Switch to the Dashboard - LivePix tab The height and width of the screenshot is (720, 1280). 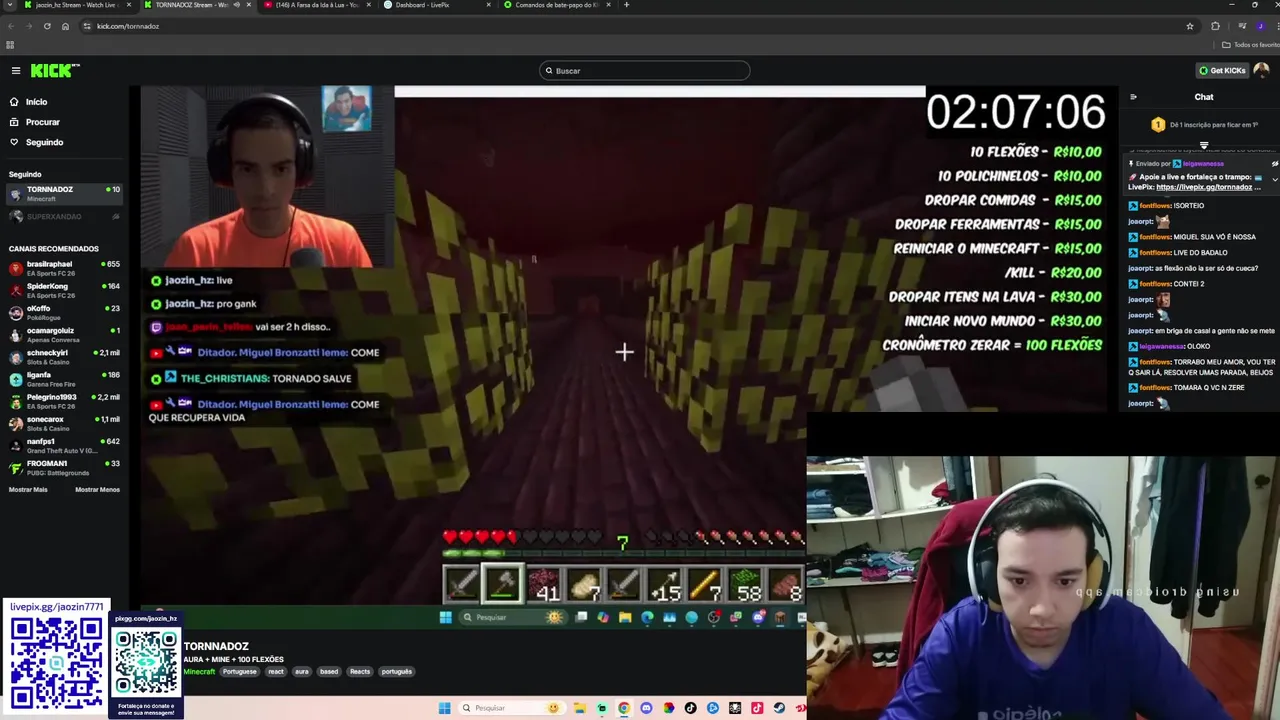tap(436, 5)
